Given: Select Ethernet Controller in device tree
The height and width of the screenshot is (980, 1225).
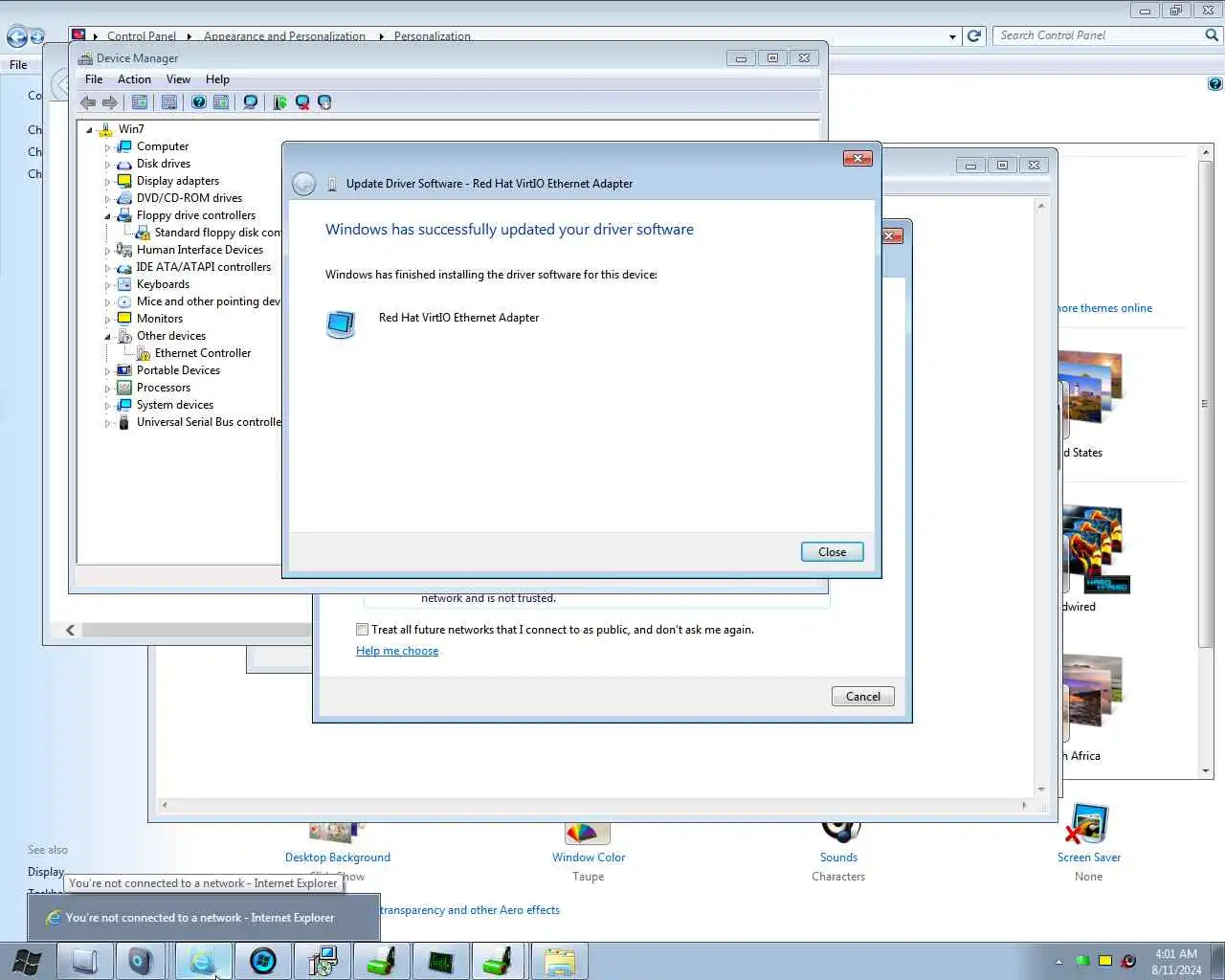Looking at the screenshot, I should 203,353.
